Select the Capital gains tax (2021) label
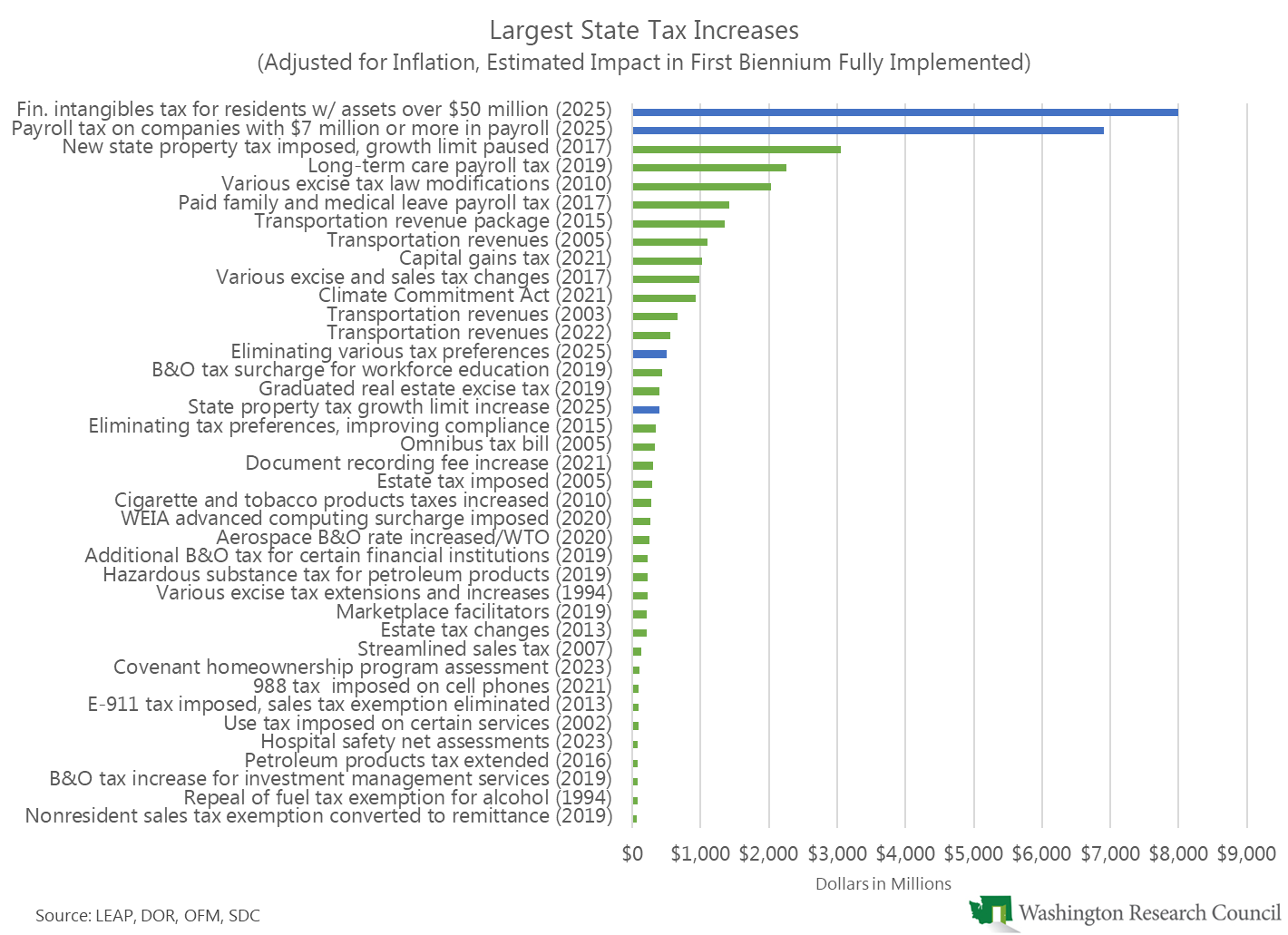 505,258
